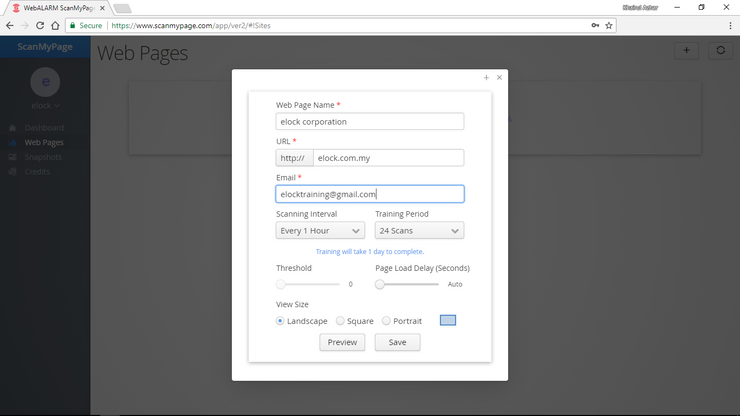
Task: Close the WebALARM ScanMyPage tab
Action: (x=102, y=8)
